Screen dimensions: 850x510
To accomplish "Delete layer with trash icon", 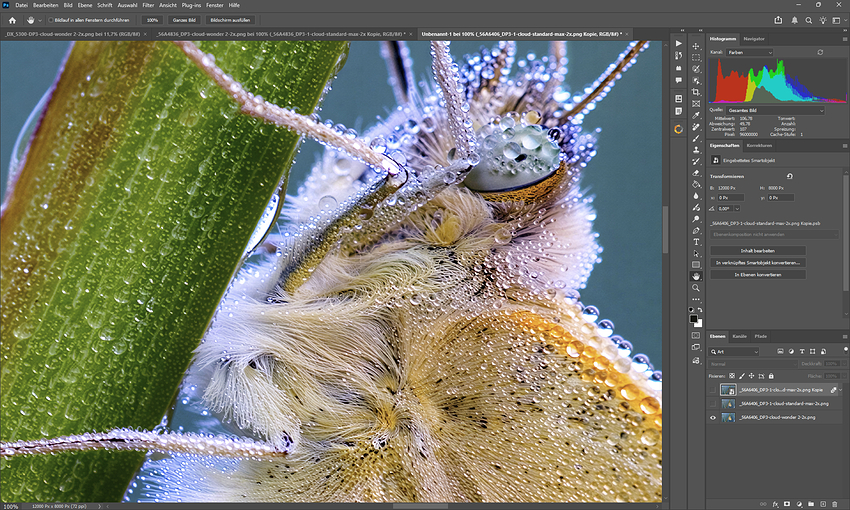I will (x=835, y=504).
